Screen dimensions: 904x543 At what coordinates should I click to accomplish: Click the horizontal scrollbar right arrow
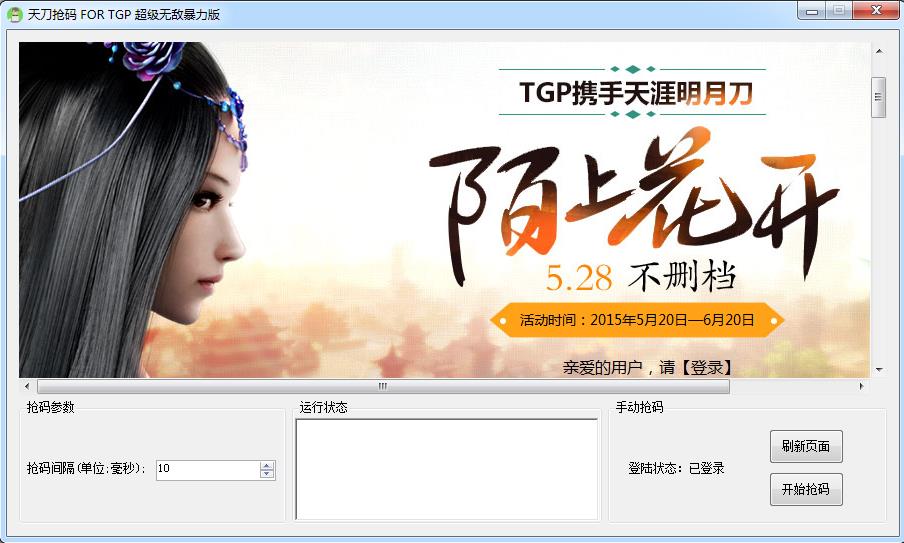tap(862, 386)
